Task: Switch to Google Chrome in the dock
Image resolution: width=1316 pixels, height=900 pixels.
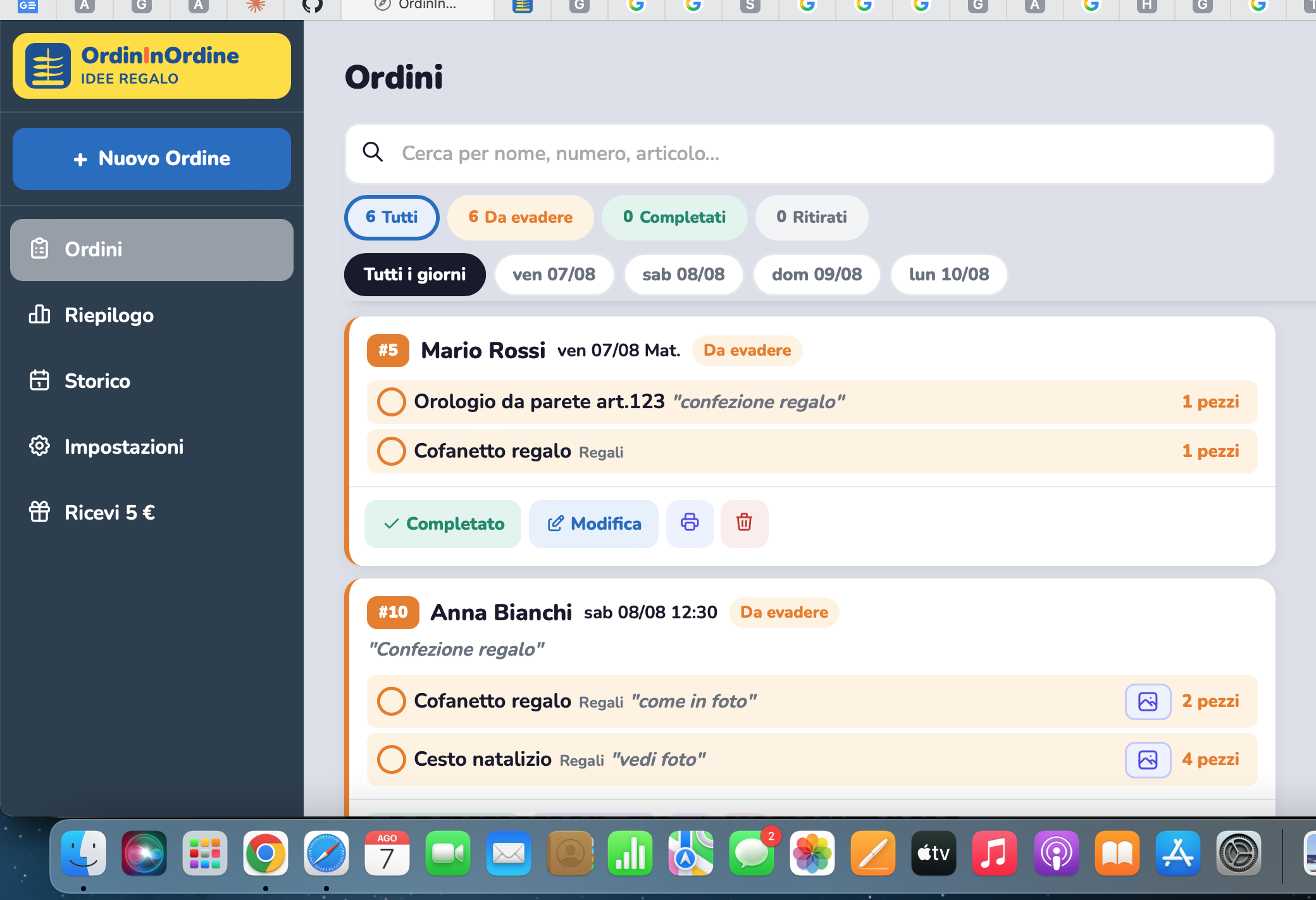Action: [x=266, y=853]
